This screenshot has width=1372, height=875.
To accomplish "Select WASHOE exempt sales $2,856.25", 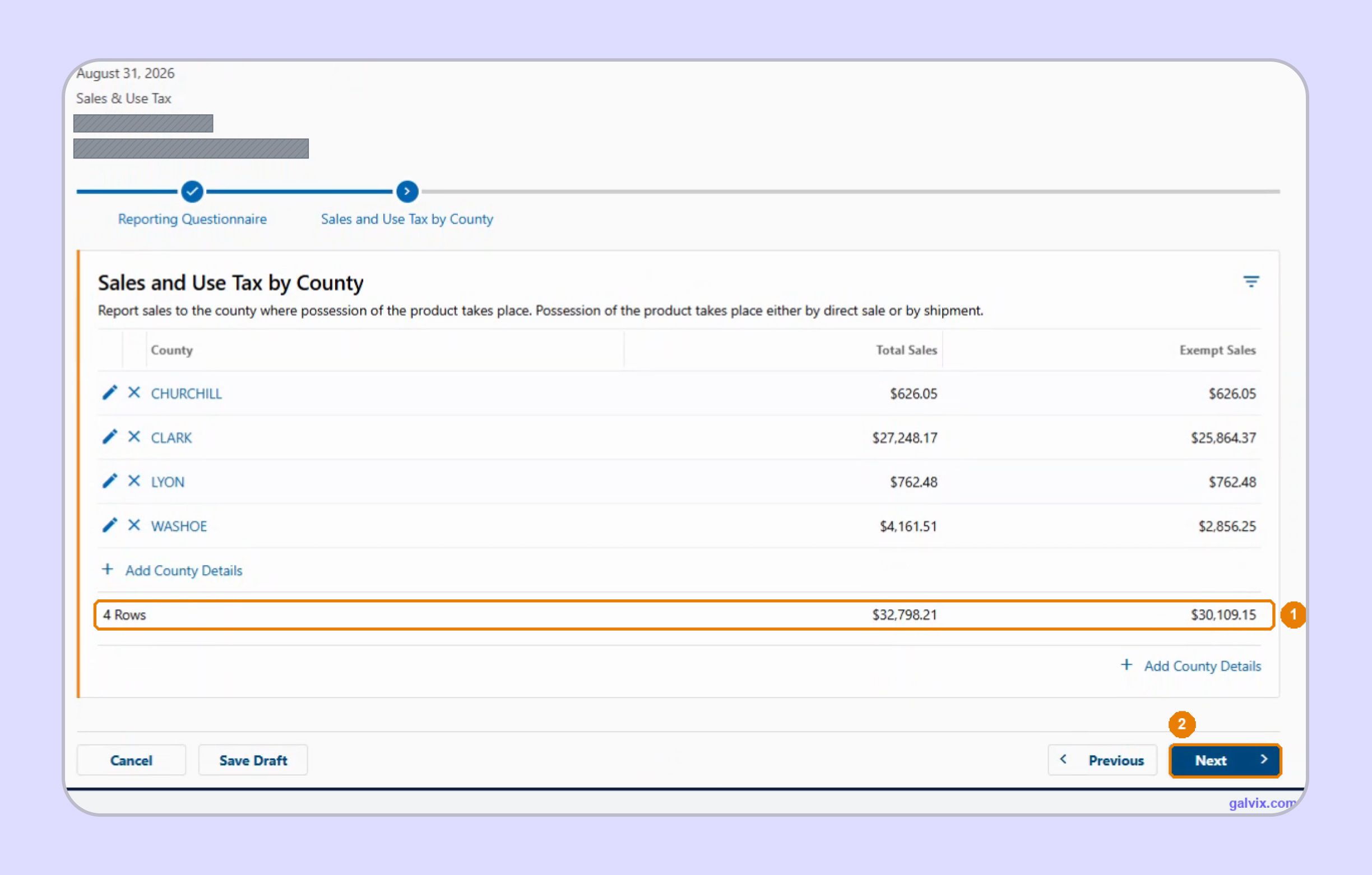I will pos(1227,527).
